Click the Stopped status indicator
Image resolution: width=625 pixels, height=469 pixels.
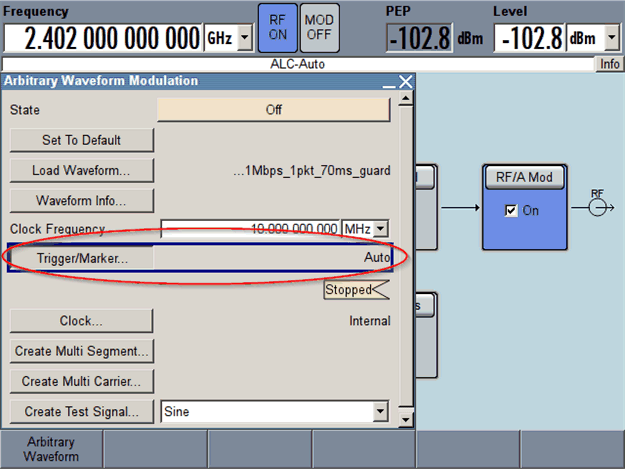pos(357,290)
